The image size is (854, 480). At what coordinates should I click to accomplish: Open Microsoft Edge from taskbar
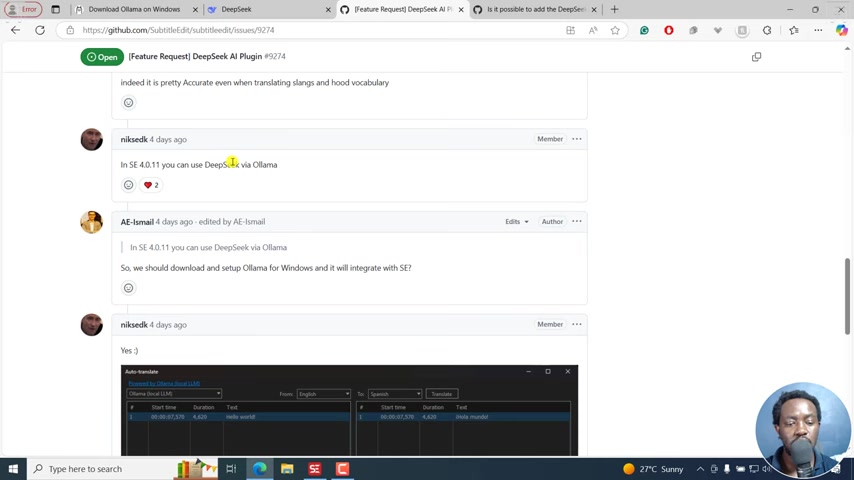(x=260, y=469)
